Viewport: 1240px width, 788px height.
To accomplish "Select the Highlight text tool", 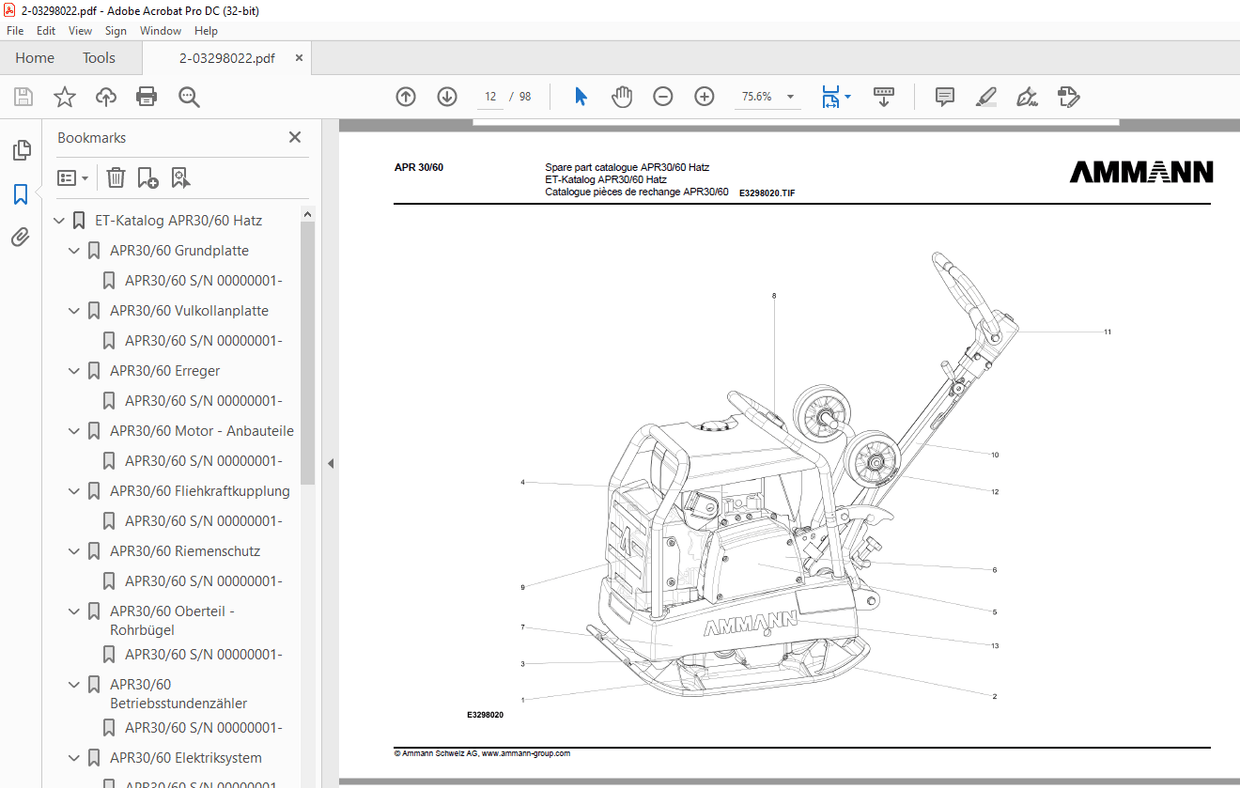I will [x=985, y=96].
